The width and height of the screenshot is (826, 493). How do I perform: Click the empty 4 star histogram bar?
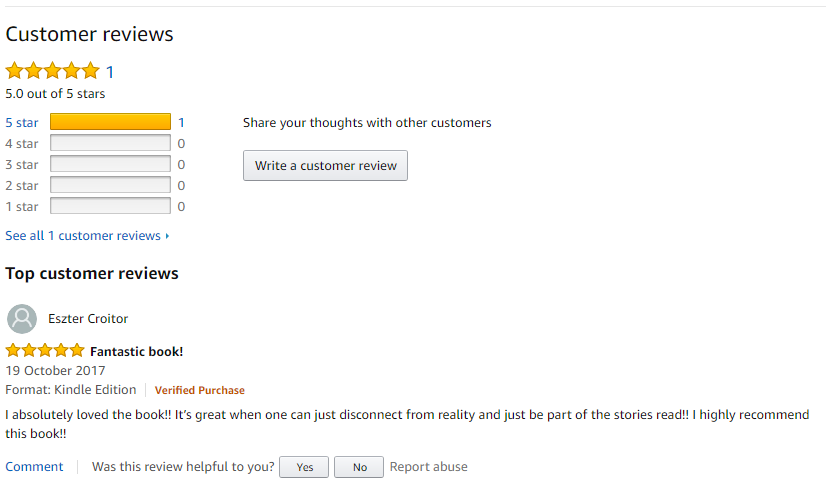(x=110, y=143)
